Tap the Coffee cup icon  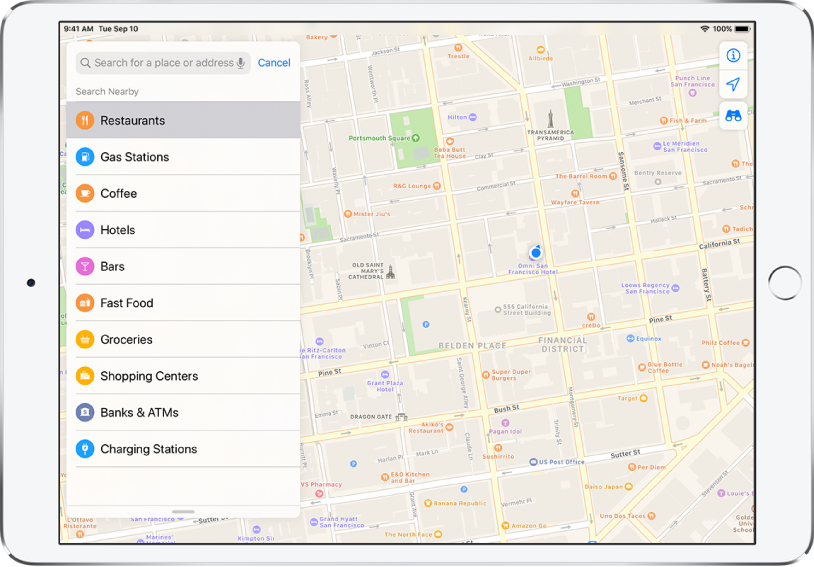(85, 193)
